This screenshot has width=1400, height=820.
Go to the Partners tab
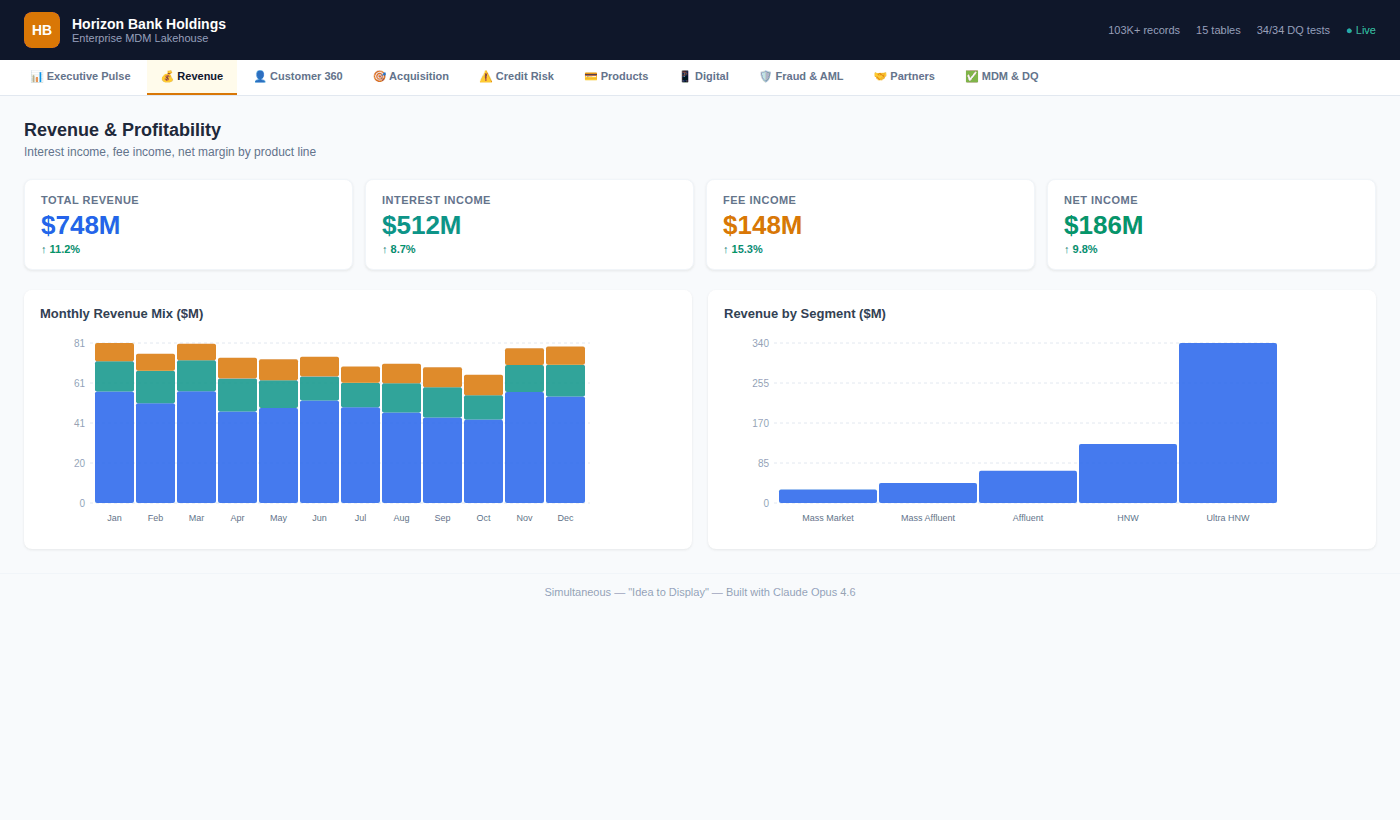click(x=904, y=77)
